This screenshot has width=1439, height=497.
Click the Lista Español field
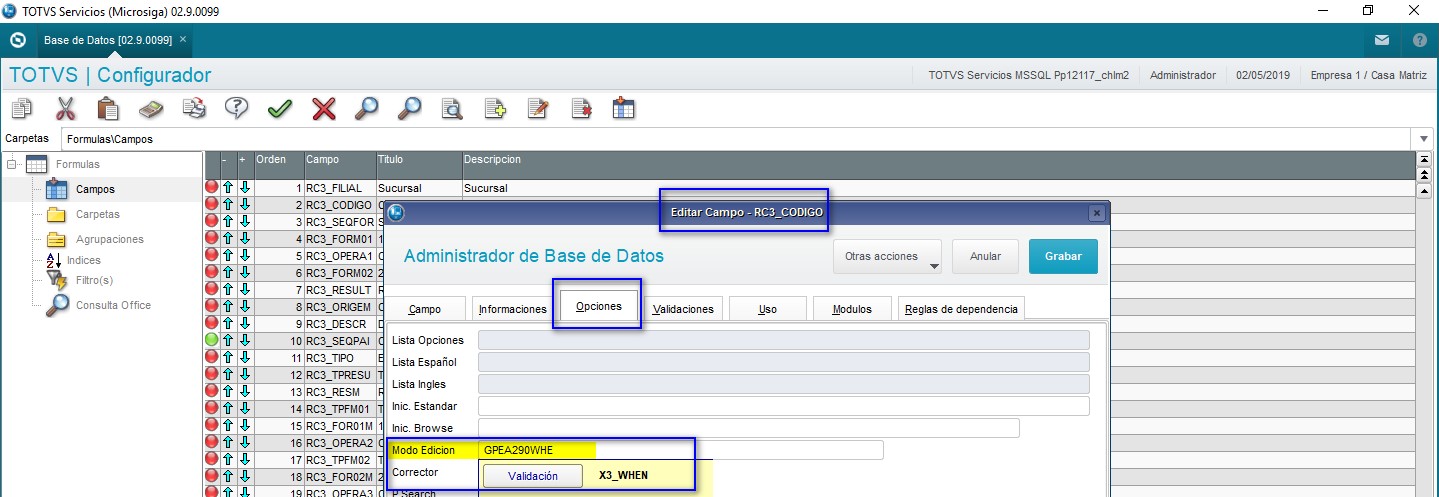pos(783,362)
